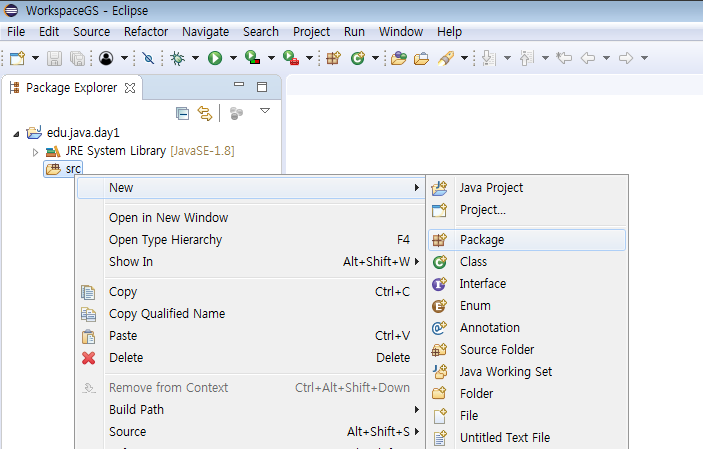
Task: Close the Package Explorer view
Action: click(x=130, y=88)
